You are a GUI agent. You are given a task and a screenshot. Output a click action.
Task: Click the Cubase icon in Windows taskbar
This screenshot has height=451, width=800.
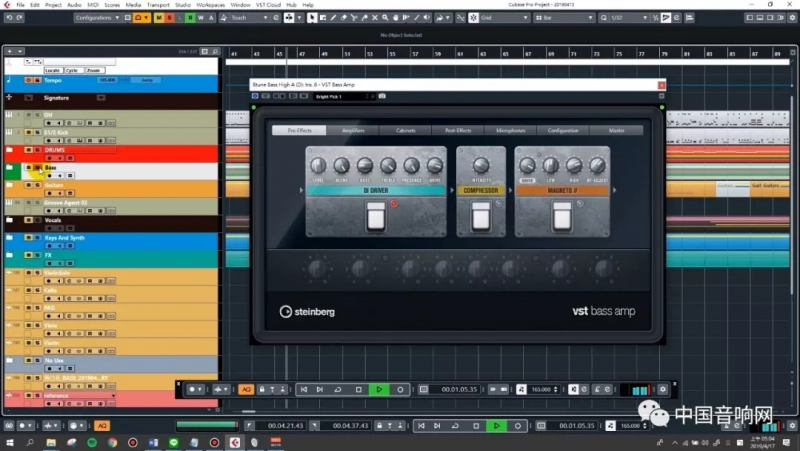pos(235,442)
